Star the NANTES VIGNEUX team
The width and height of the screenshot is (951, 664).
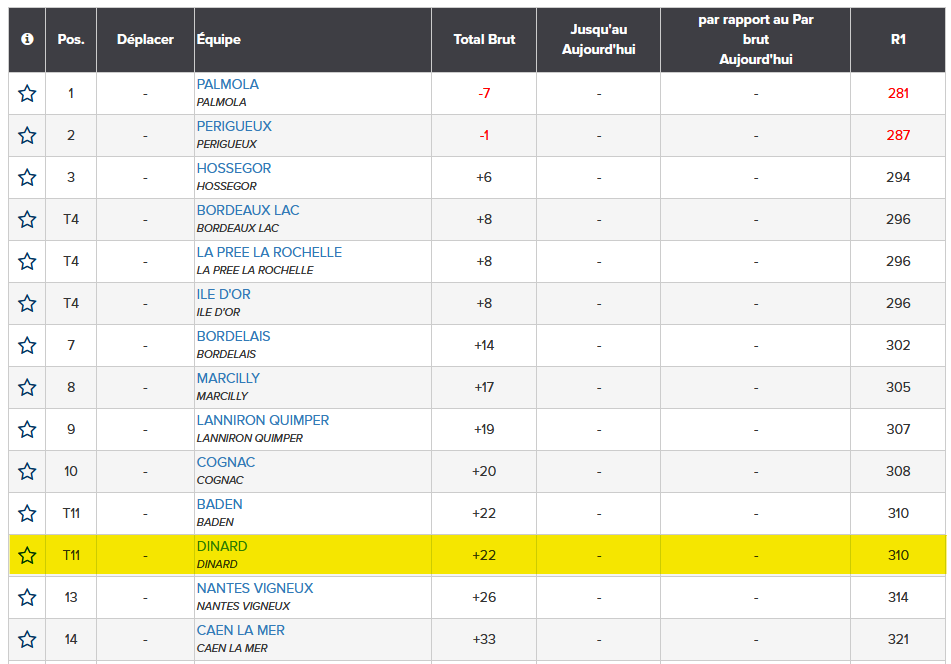pos(27,597)
